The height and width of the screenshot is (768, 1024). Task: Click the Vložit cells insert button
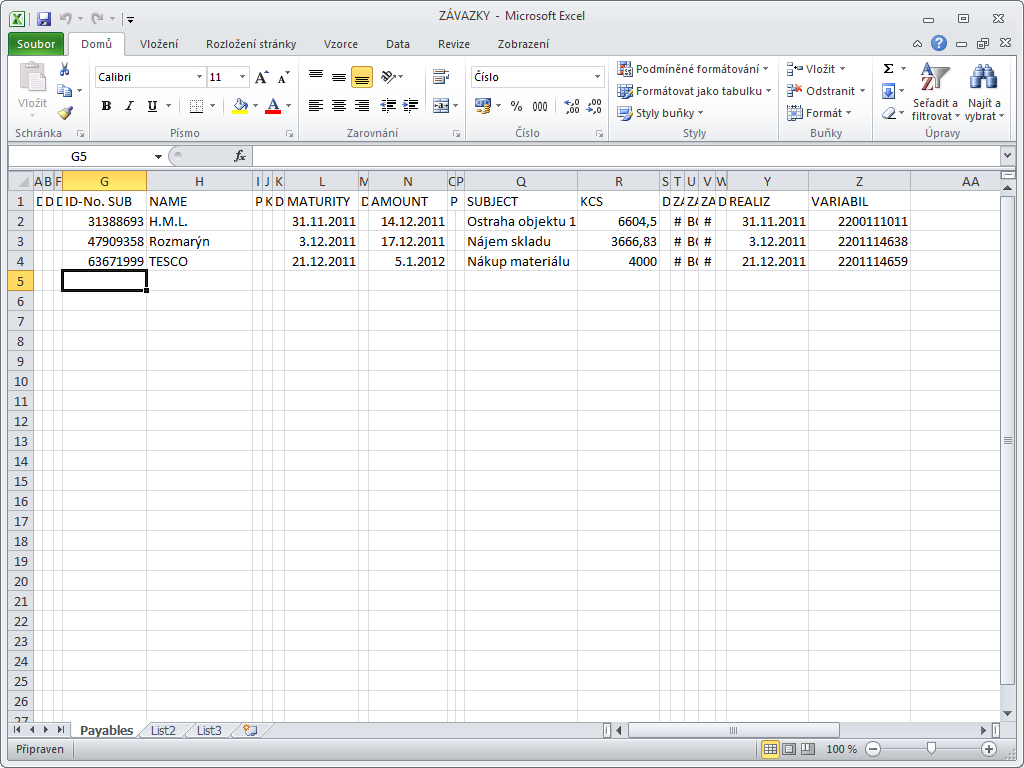pyautogui.click(x=816, y=69)
